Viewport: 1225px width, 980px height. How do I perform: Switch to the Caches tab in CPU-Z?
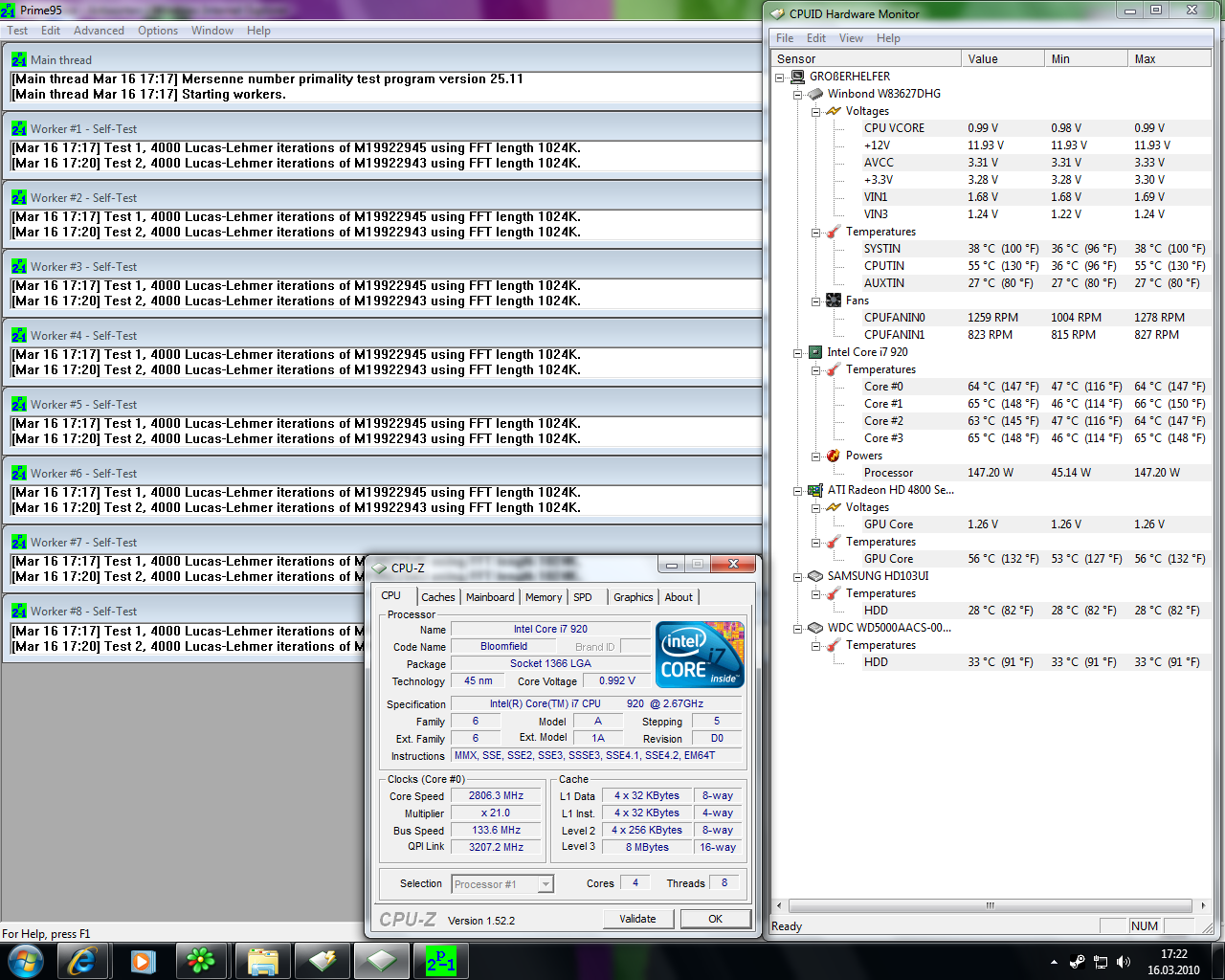438,597
